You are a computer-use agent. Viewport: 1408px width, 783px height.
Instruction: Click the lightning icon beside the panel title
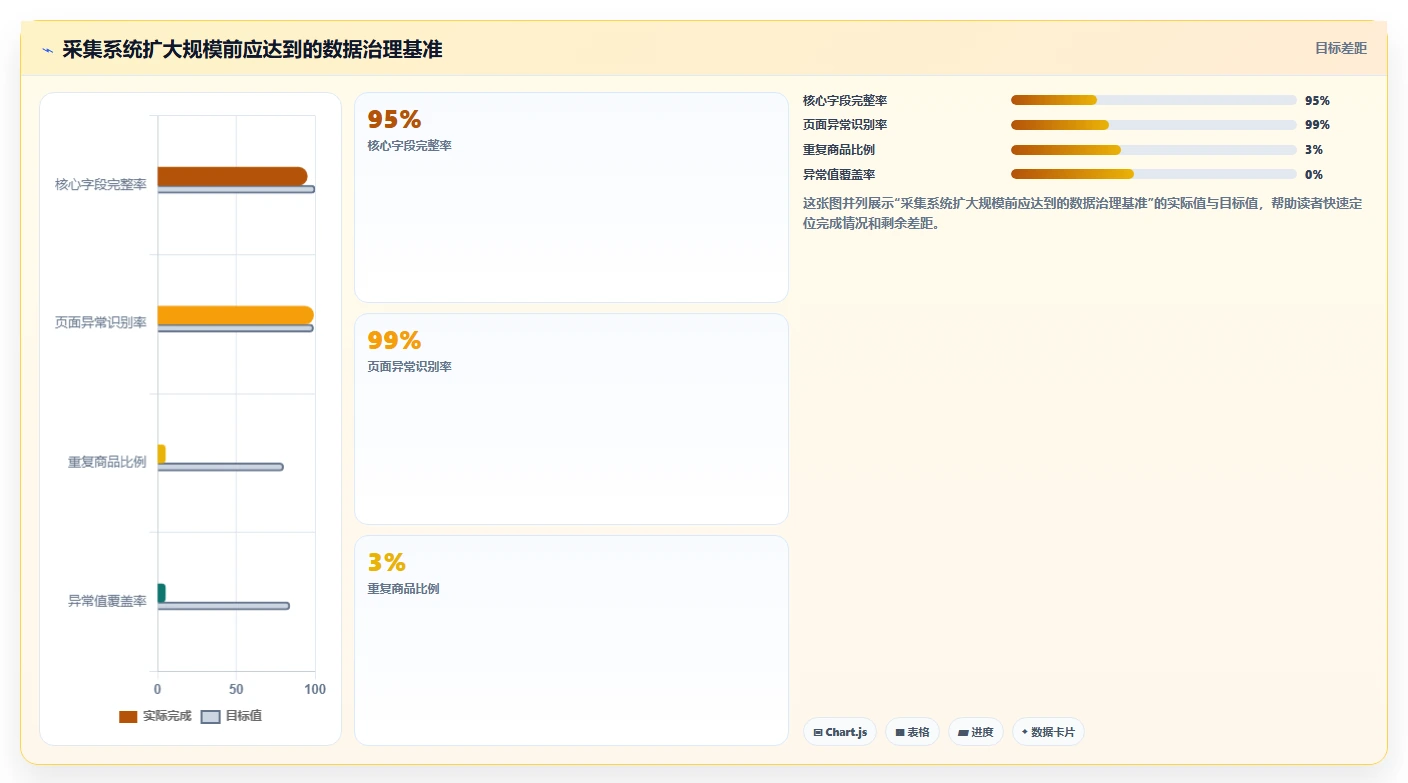point(48,50)
